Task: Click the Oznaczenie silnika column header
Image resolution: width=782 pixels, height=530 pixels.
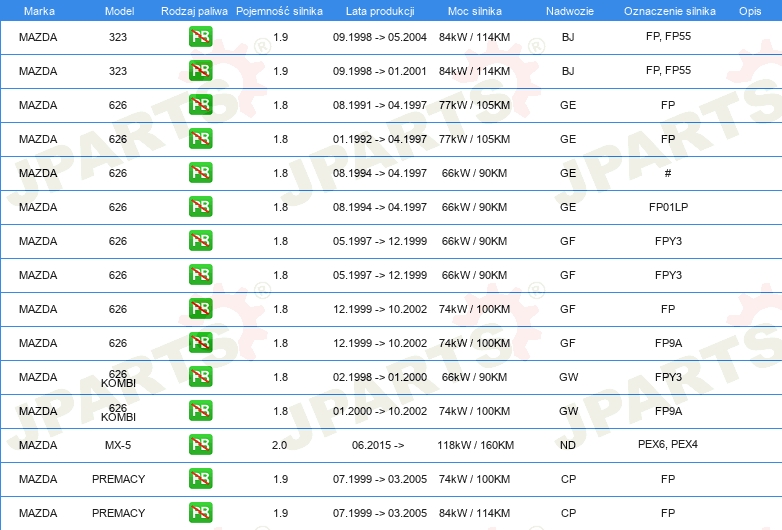Action: 670,11
